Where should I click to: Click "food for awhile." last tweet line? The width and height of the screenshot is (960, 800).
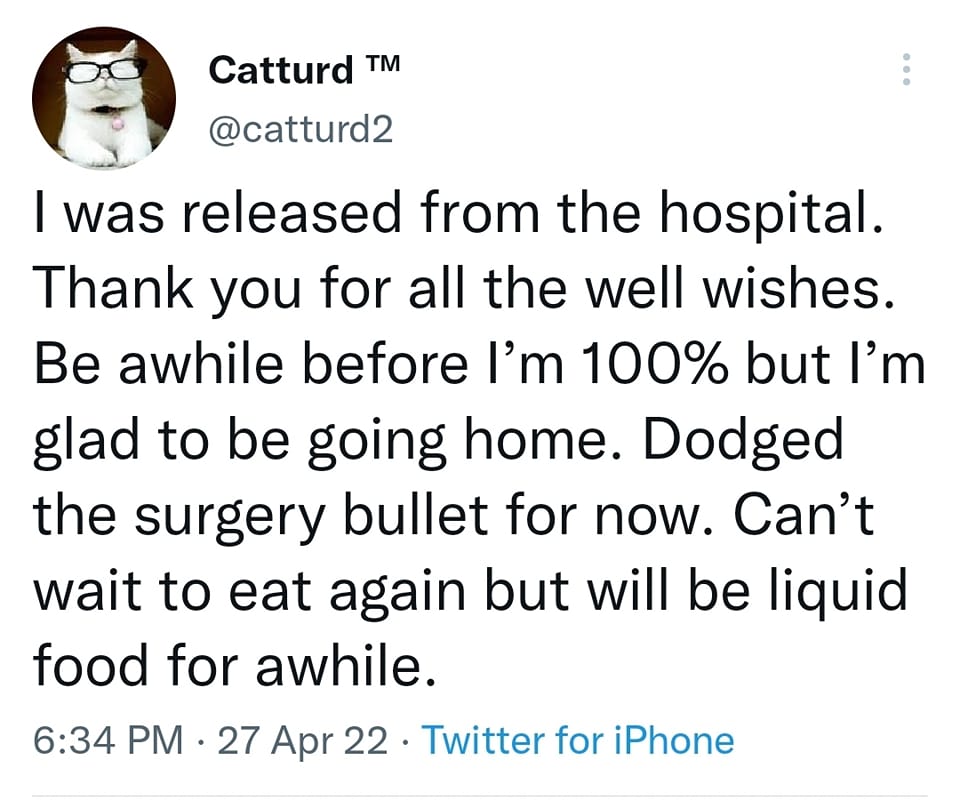coord(234,667)
